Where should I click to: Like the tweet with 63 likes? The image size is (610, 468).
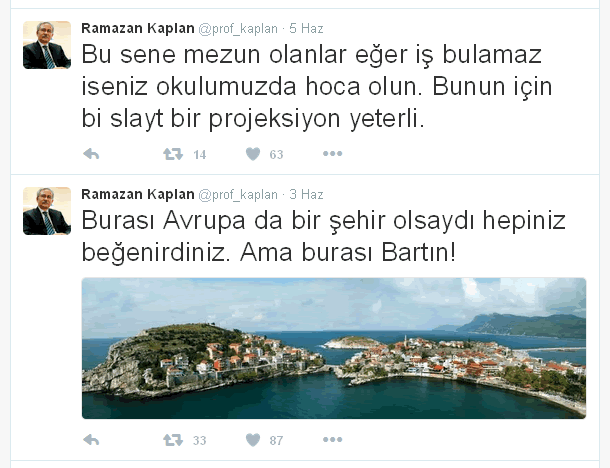point(253,154)
